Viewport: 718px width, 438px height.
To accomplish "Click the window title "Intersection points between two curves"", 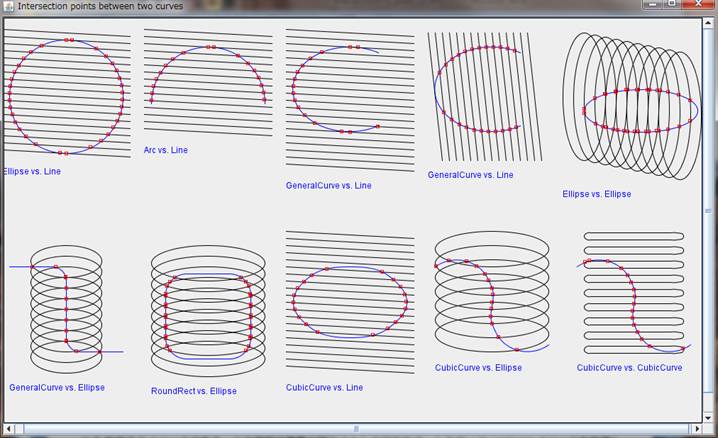I will coord(100,6).
